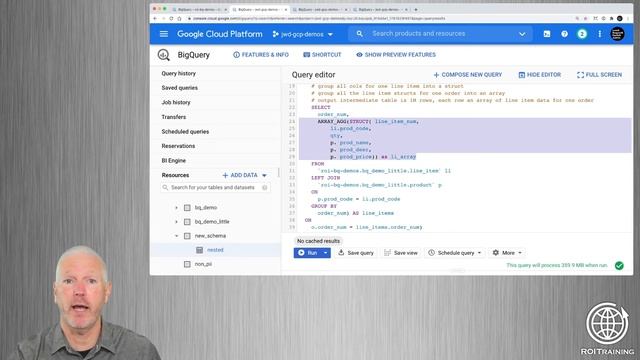The image size is (640, 360).
Task: Open the vertical three-dot settings menu
Action: point(600,34)
